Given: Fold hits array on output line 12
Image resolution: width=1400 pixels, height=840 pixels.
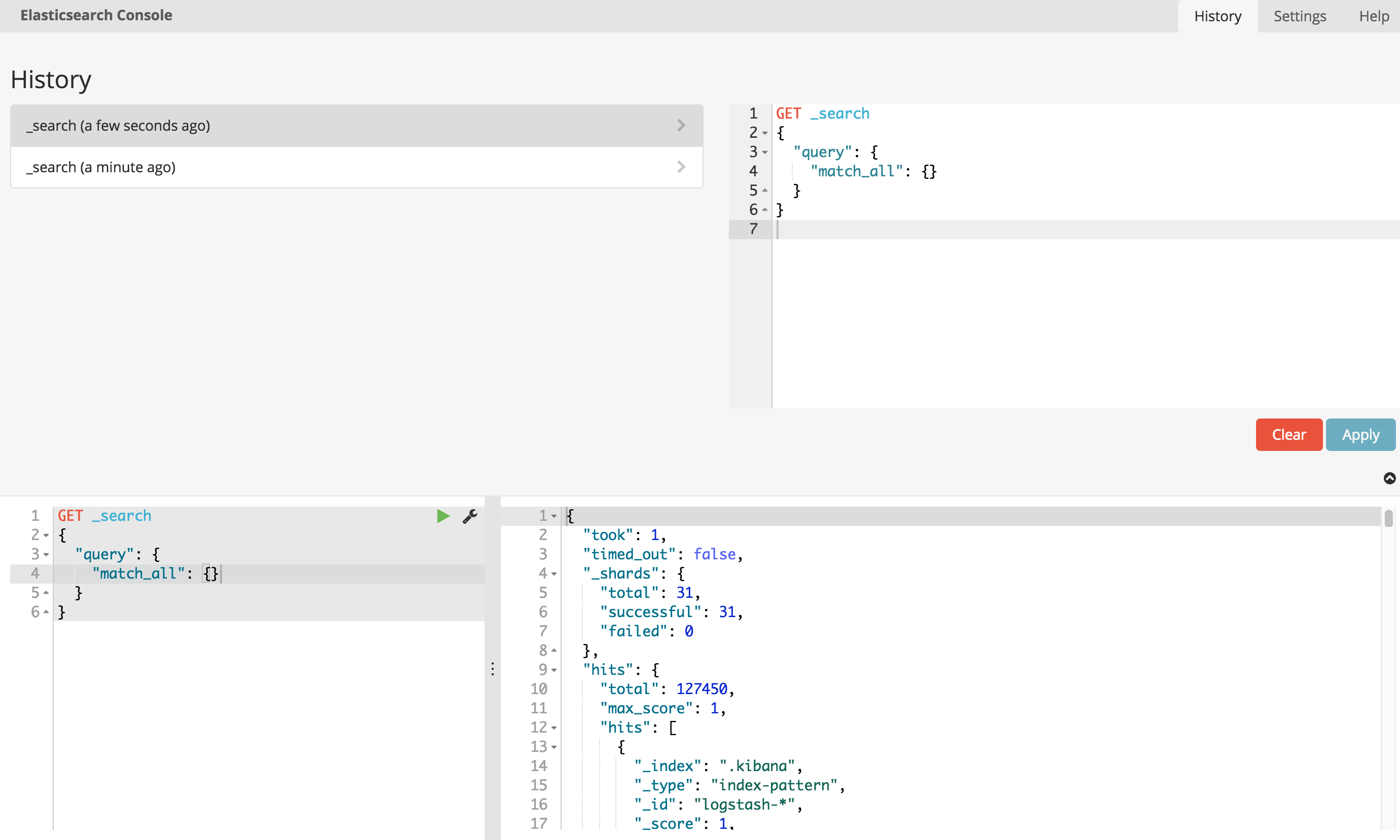Looking at the screenshot, I should pyautogui.click(x=554, y=728).
